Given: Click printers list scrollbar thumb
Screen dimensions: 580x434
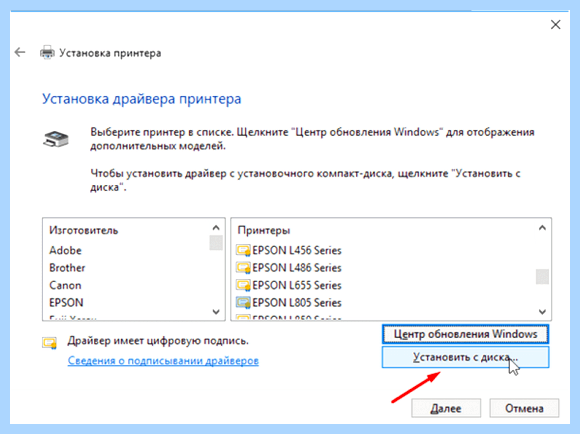Looking at the screenshot, I should pos(542,276).
